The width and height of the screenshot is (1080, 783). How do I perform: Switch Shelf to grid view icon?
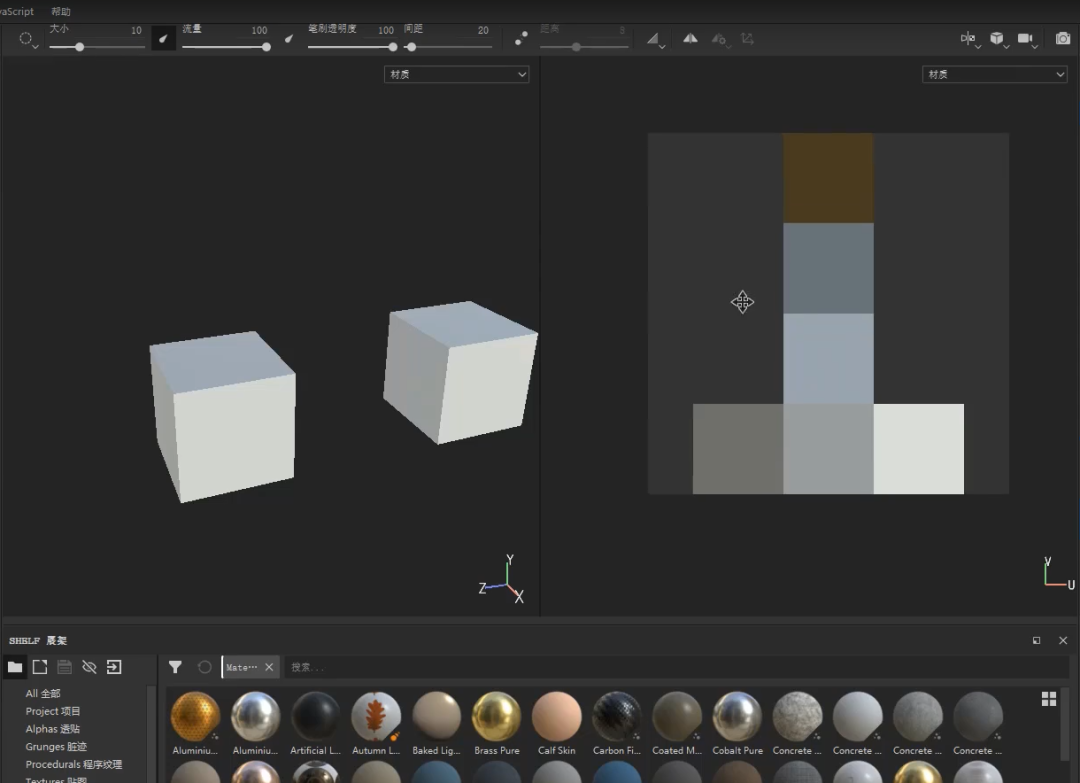[1048, 699]
